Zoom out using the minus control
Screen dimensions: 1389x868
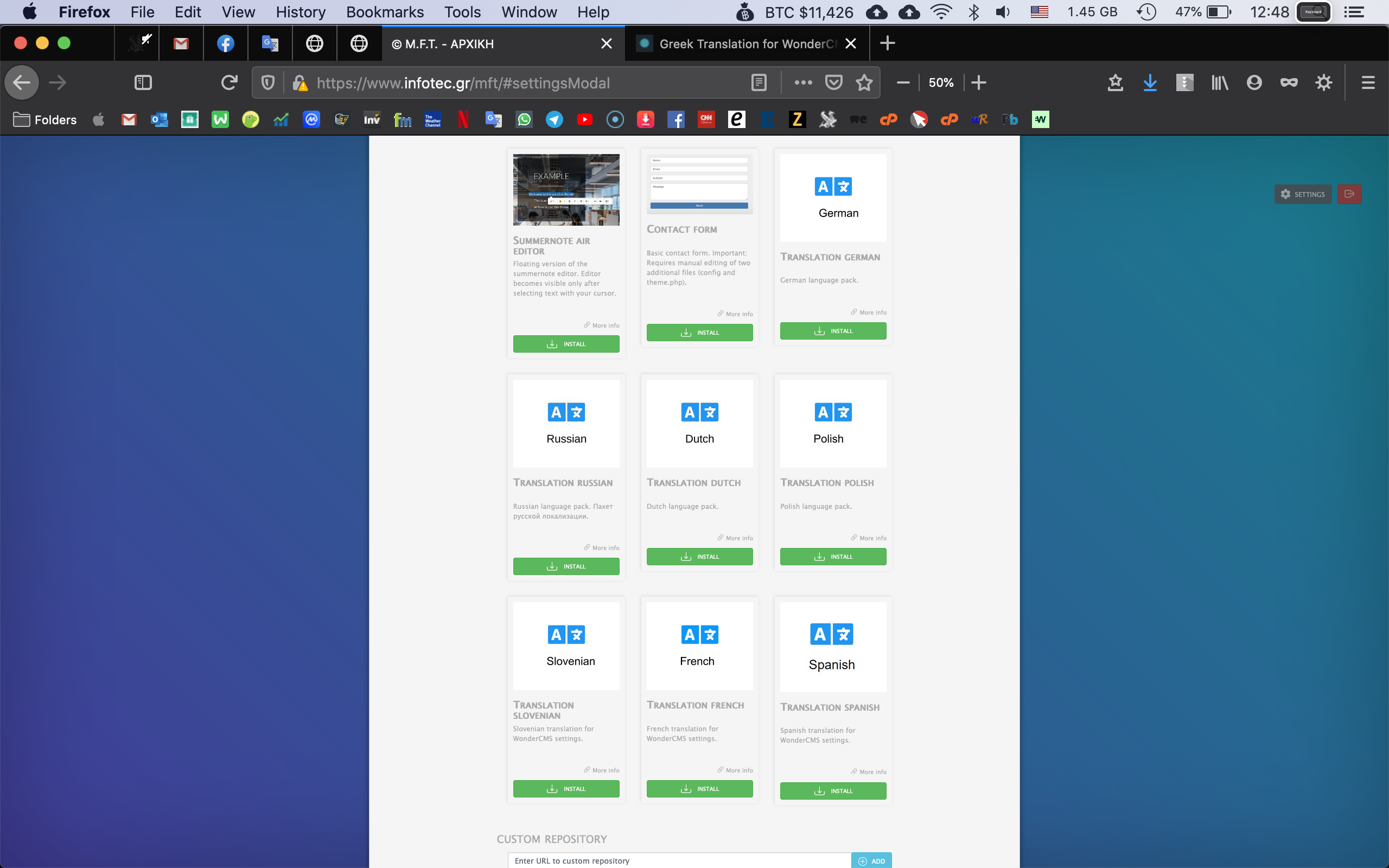coord(902,82)
